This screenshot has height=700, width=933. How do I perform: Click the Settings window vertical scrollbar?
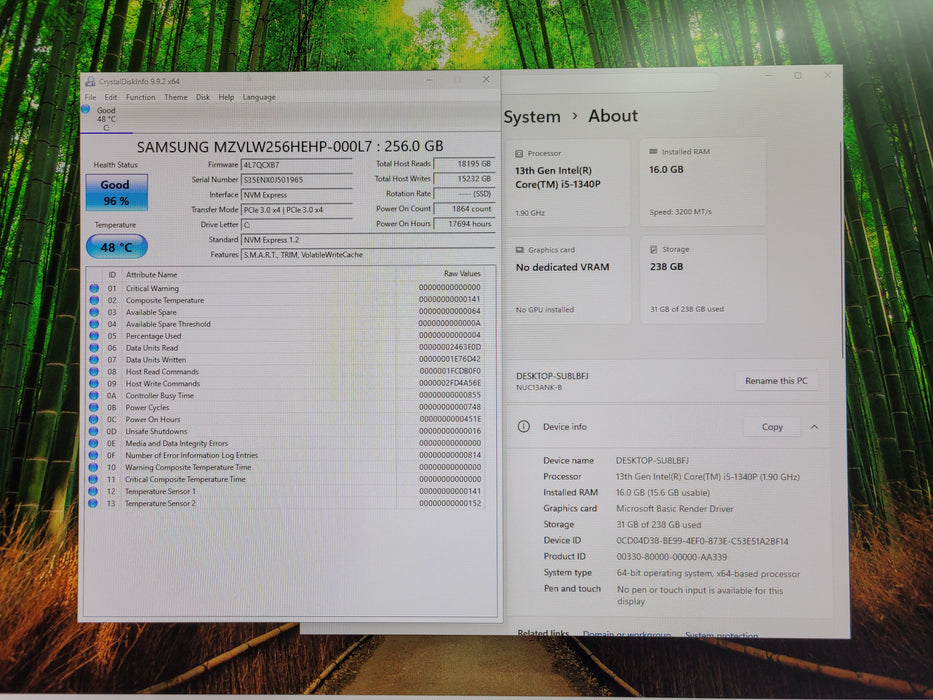click(842, 250)
